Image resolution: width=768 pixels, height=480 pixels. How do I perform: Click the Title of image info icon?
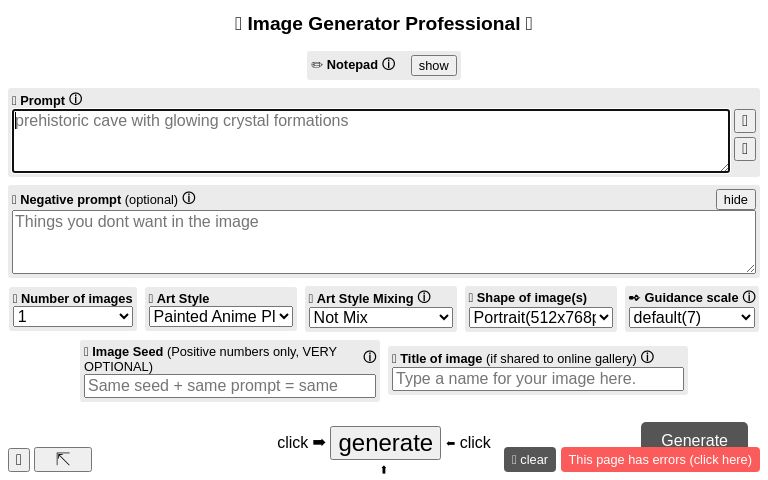(647, 357)
